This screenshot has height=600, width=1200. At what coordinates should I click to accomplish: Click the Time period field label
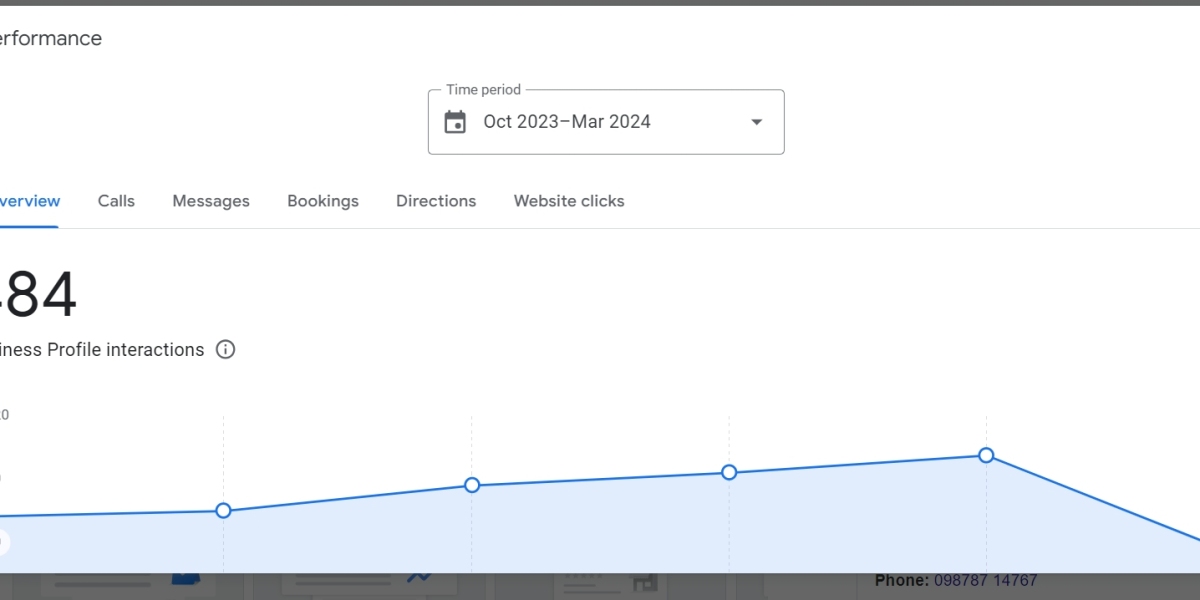483,90
